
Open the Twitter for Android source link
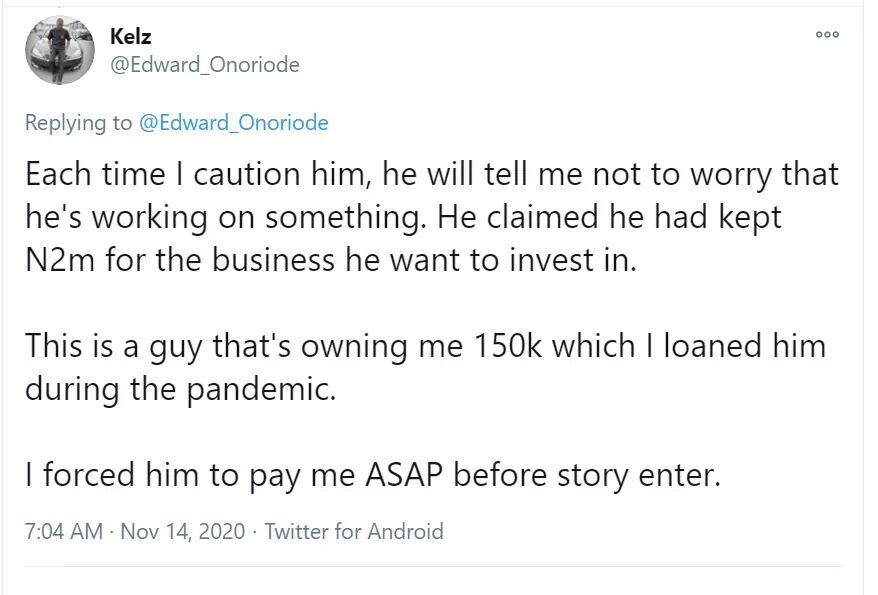tap(354, 531)
